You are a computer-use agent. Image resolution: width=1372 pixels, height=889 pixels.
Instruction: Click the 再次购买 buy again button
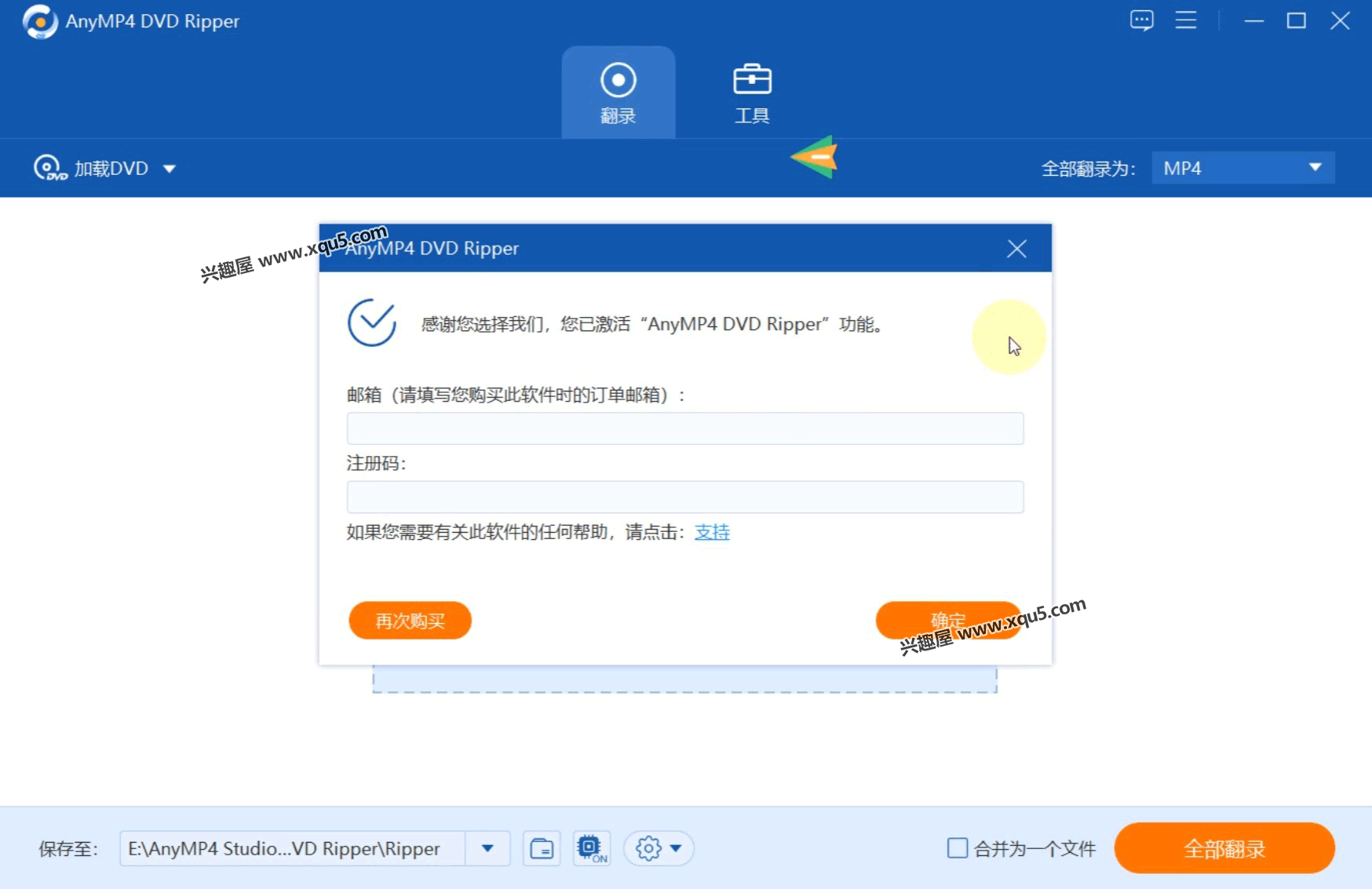point(410,621)
